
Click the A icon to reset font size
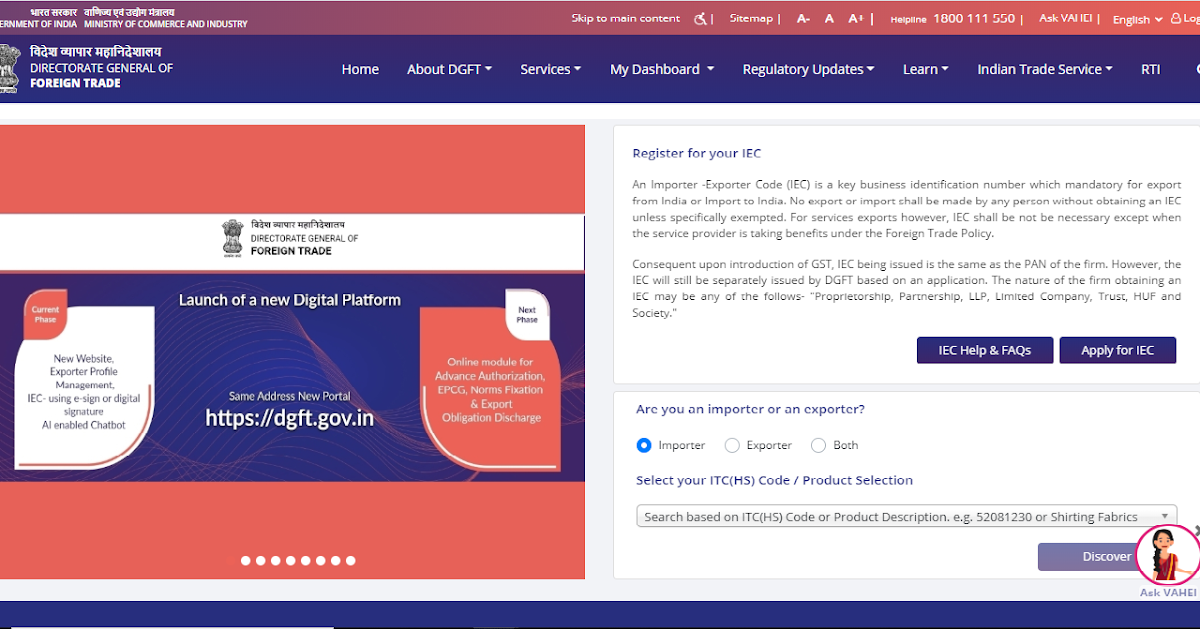click(828, 17)
